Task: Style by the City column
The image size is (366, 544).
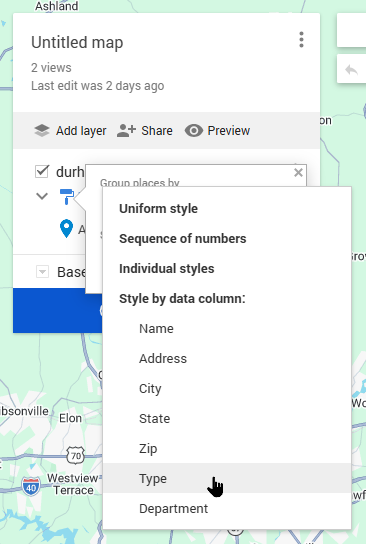Action: click(227, 389)
